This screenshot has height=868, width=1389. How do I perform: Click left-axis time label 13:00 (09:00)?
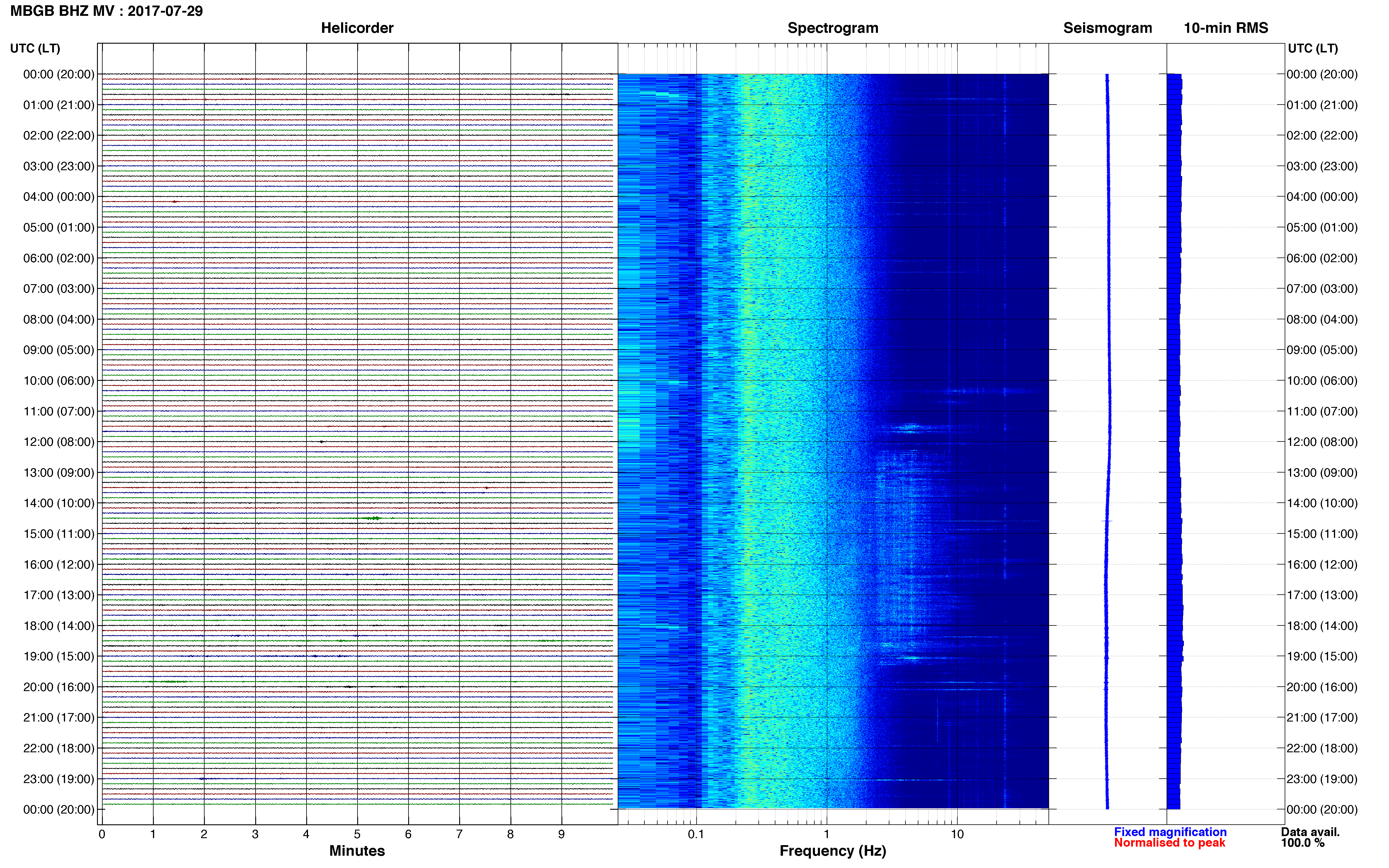tap(59, 473)
